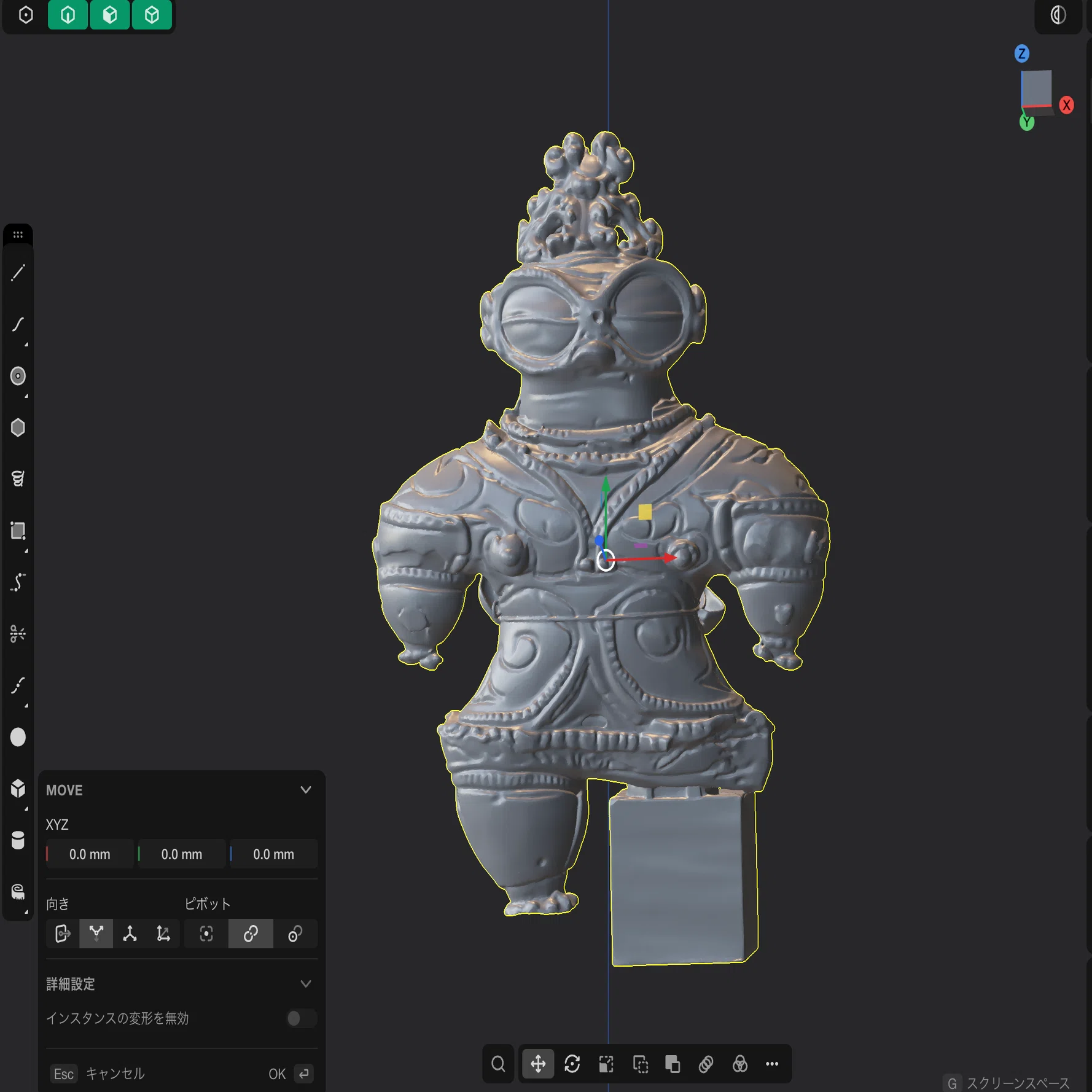Select the highlighted 向き axes-down option
This screenshot has width=1092, height=1092.
(x=96, y=934)
